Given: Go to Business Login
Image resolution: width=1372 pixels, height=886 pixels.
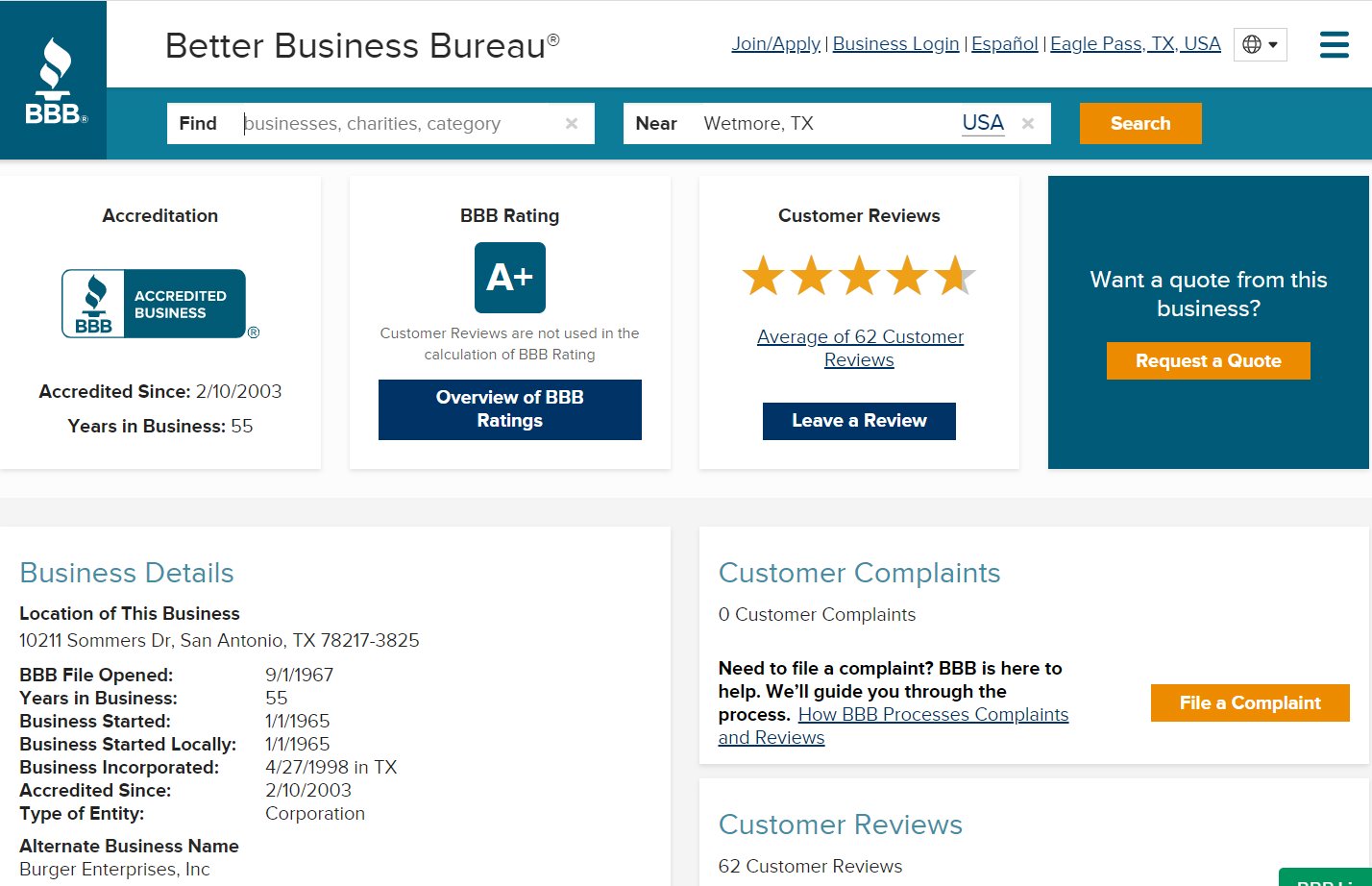Looking at the screenshot, I should pos(895,44).
